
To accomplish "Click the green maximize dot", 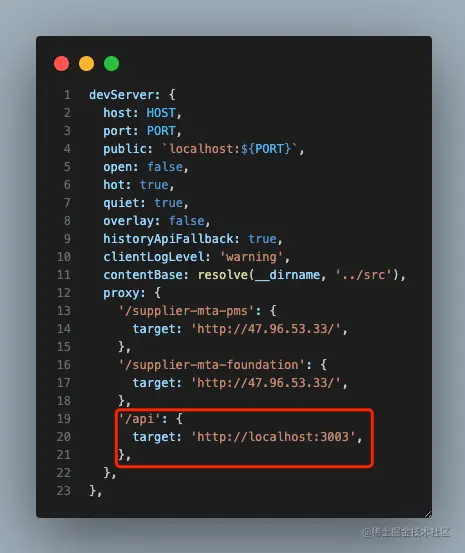I will [x=111, y=64].
